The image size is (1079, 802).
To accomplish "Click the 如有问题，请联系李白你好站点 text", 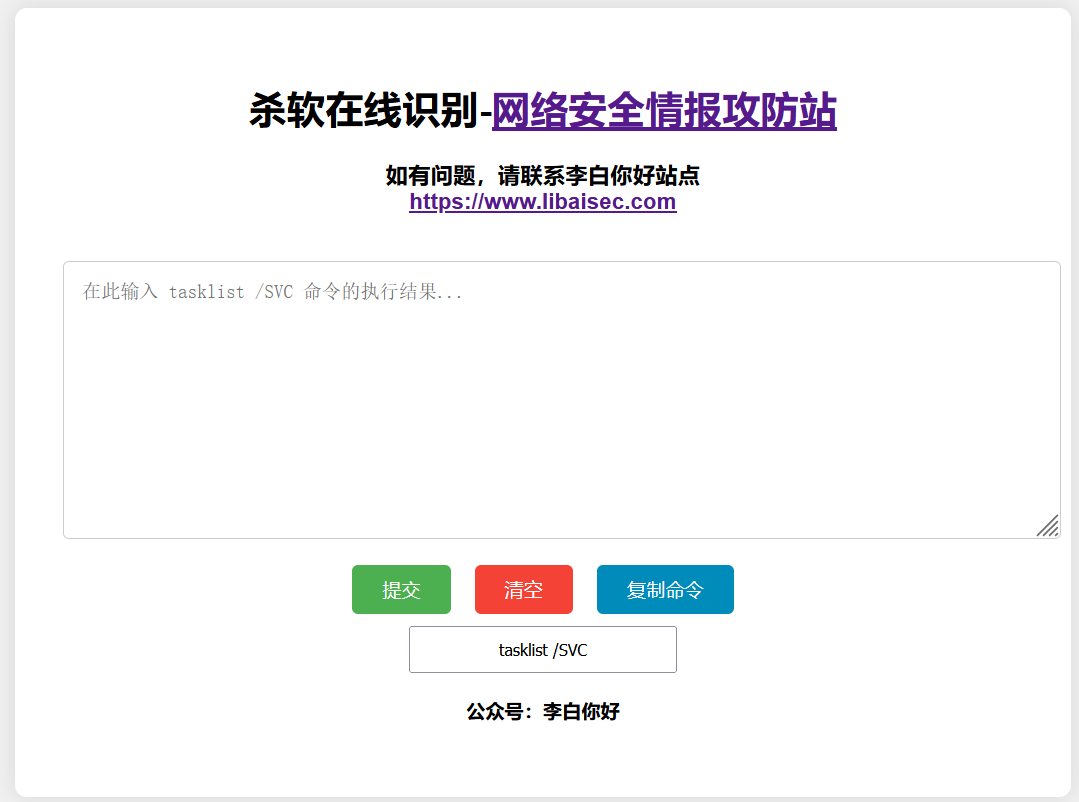I will [x=543, y=176].
